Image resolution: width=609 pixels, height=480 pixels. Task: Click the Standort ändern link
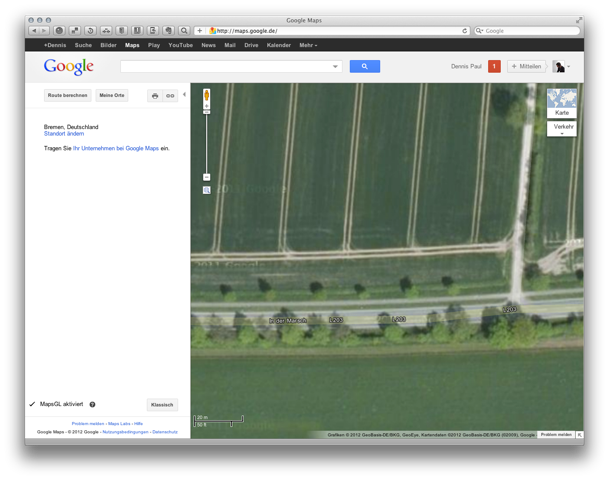(x=64, y=134)
